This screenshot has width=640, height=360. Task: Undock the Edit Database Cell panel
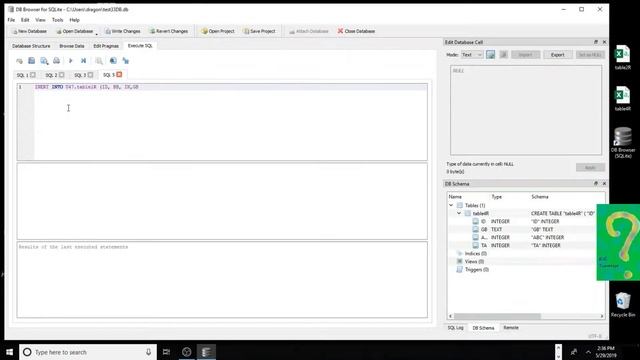596,42
